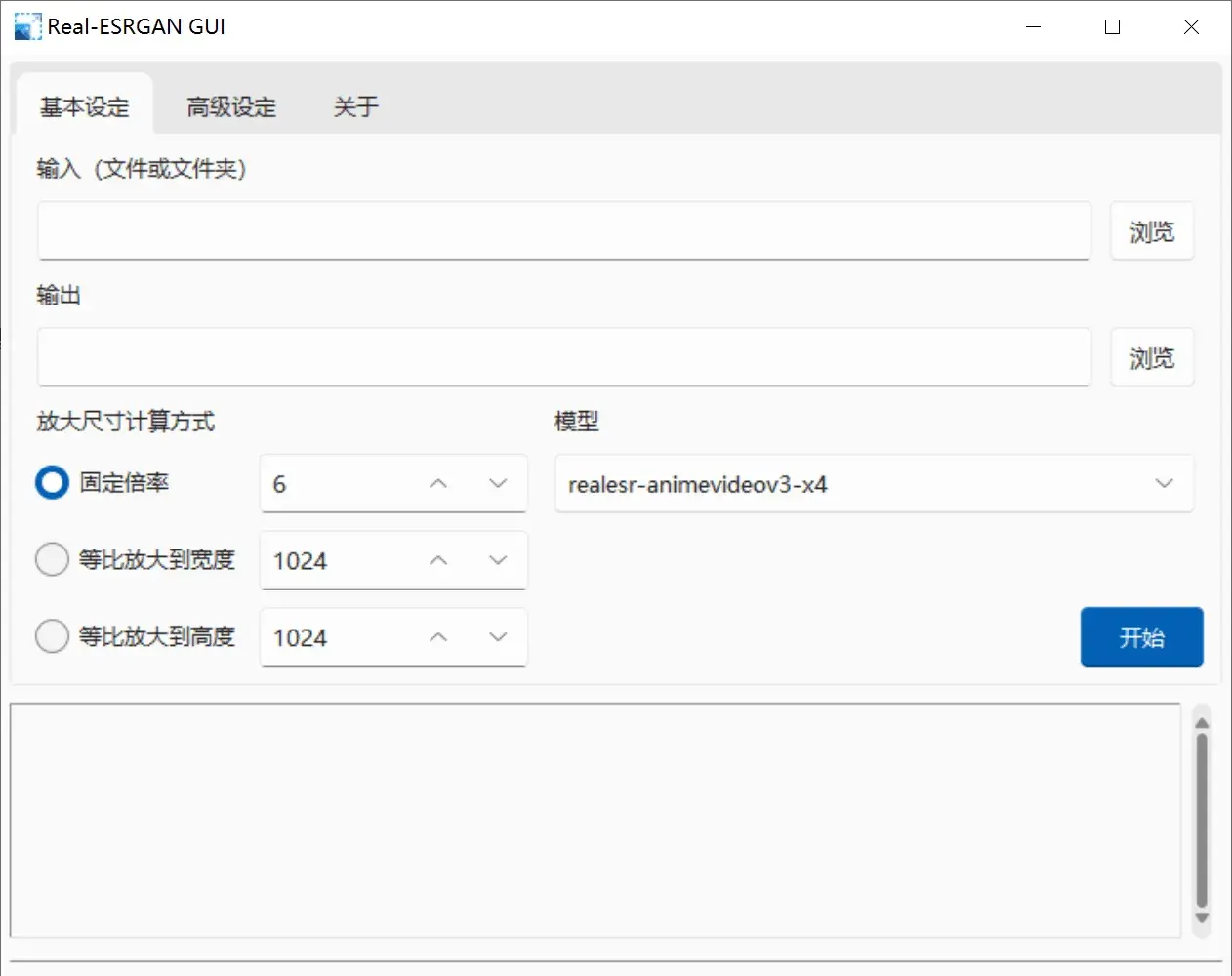Screen dimensions: 1232x976
Task: Click the log scrollbar up arrow
Action: coord(1202,722)
